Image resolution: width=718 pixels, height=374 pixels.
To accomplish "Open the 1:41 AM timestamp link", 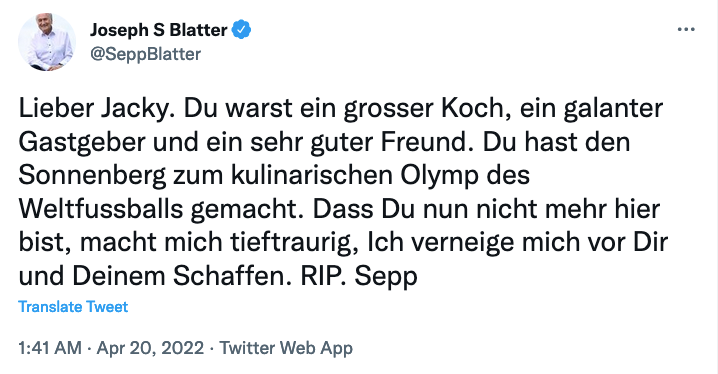I will click(x=50, y=348).
